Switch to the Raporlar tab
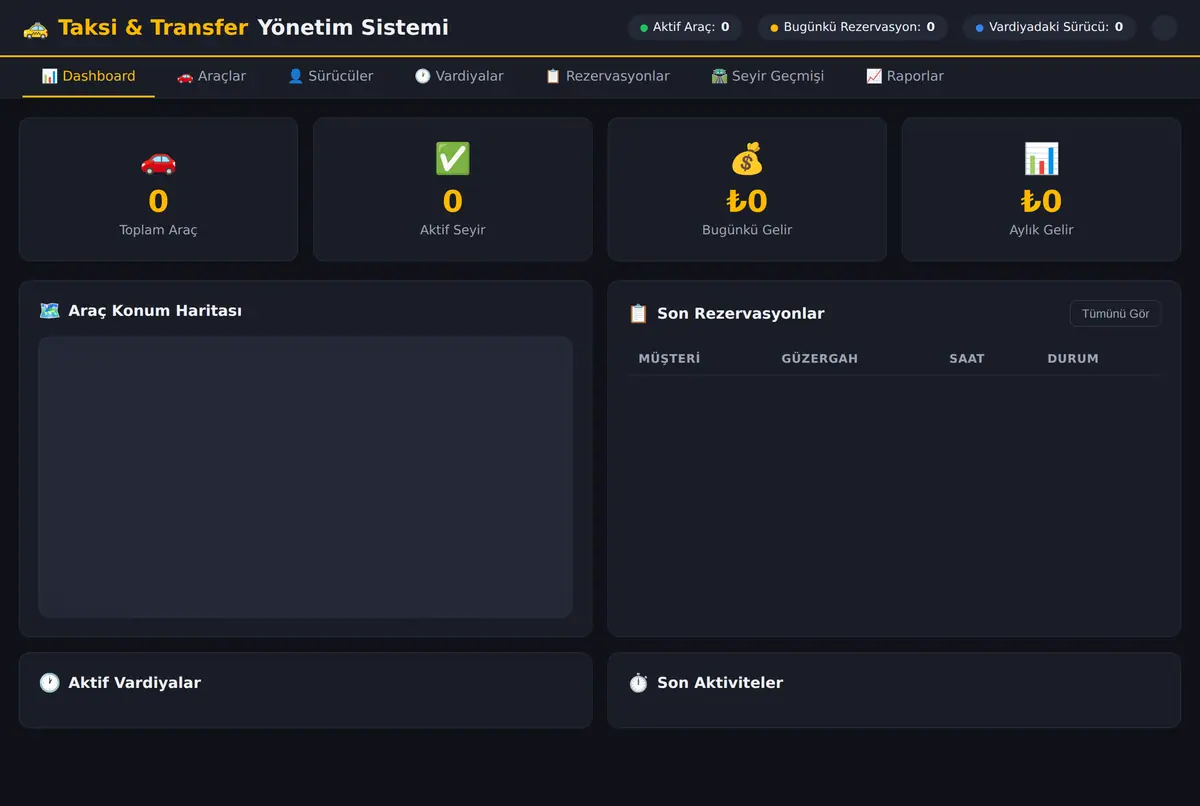 coord(904,76)
